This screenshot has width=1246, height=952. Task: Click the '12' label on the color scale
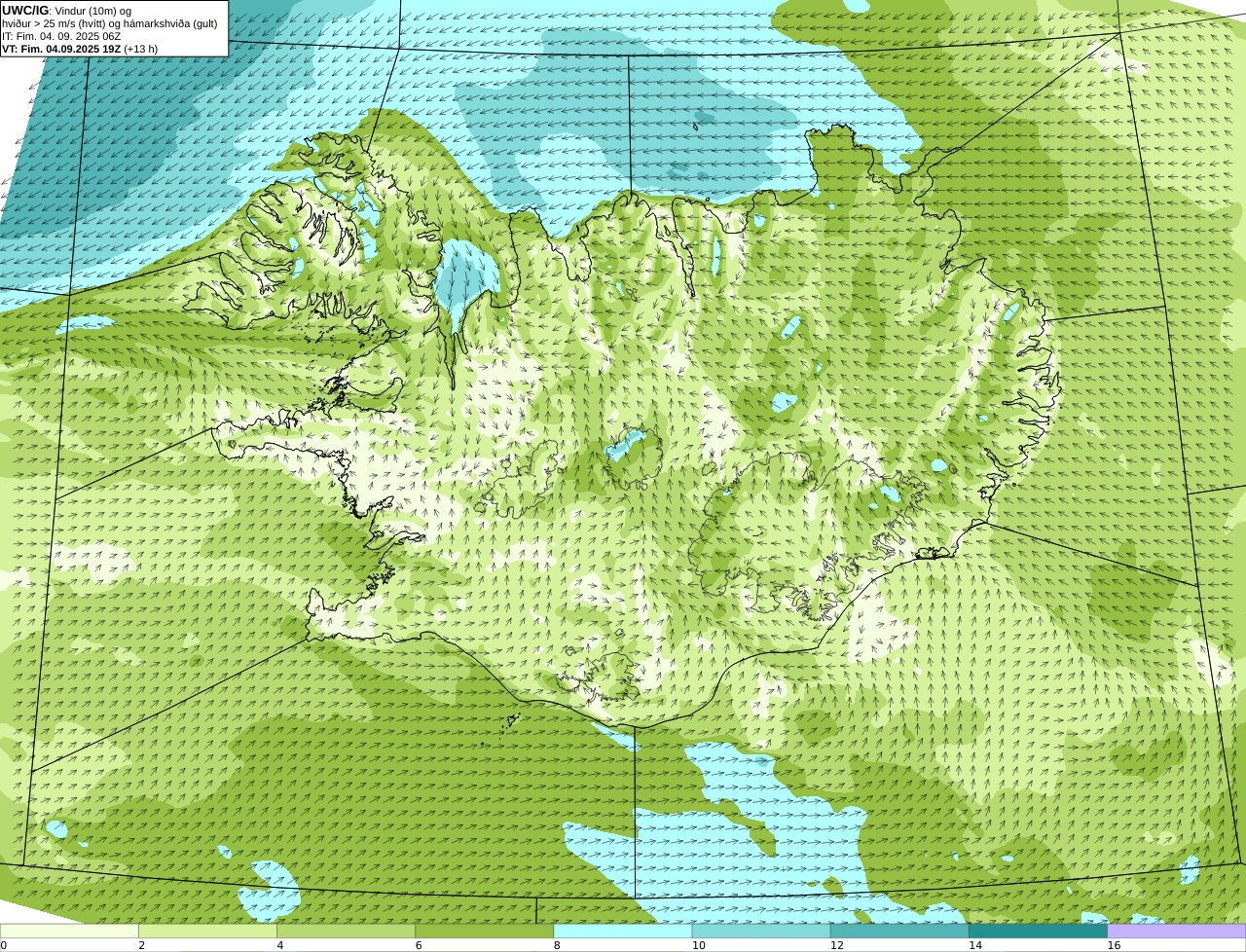837,945
